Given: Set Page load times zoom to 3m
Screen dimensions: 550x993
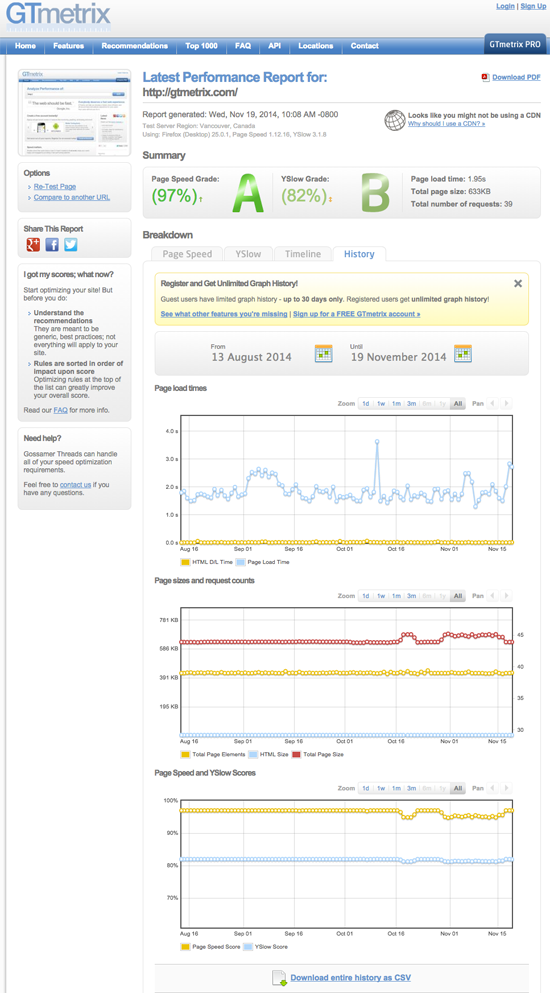Looking at the screenshot, I should pyautogui.click(x=411, y=403).
